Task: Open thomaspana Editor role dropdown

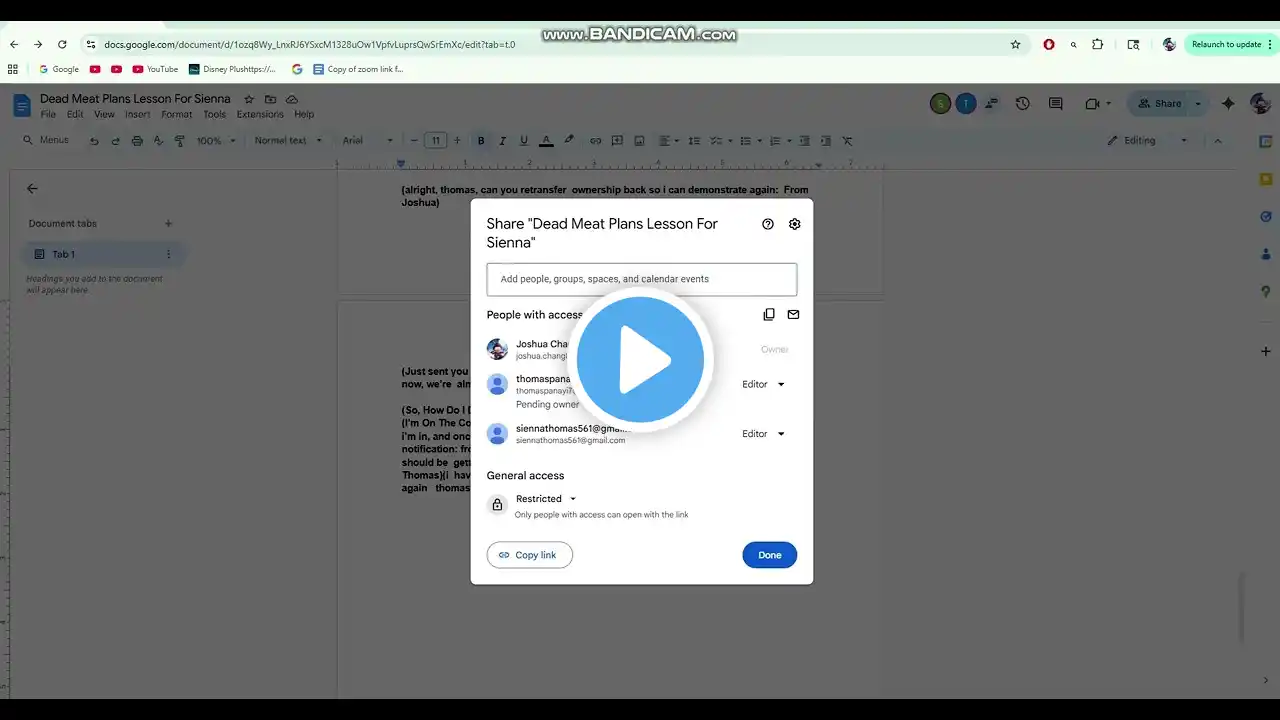Action: point(764,384)
